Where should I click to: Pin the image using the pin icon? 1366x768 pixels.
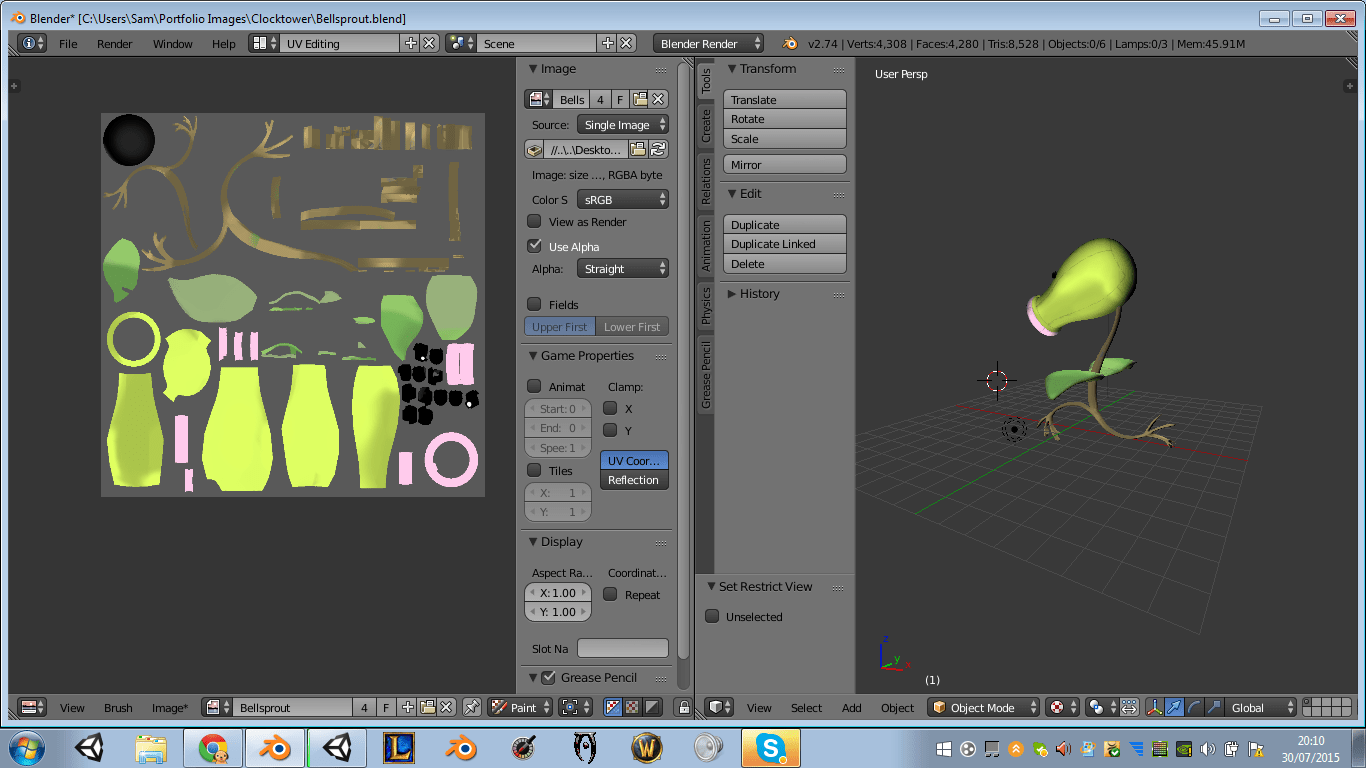point(472,707)
